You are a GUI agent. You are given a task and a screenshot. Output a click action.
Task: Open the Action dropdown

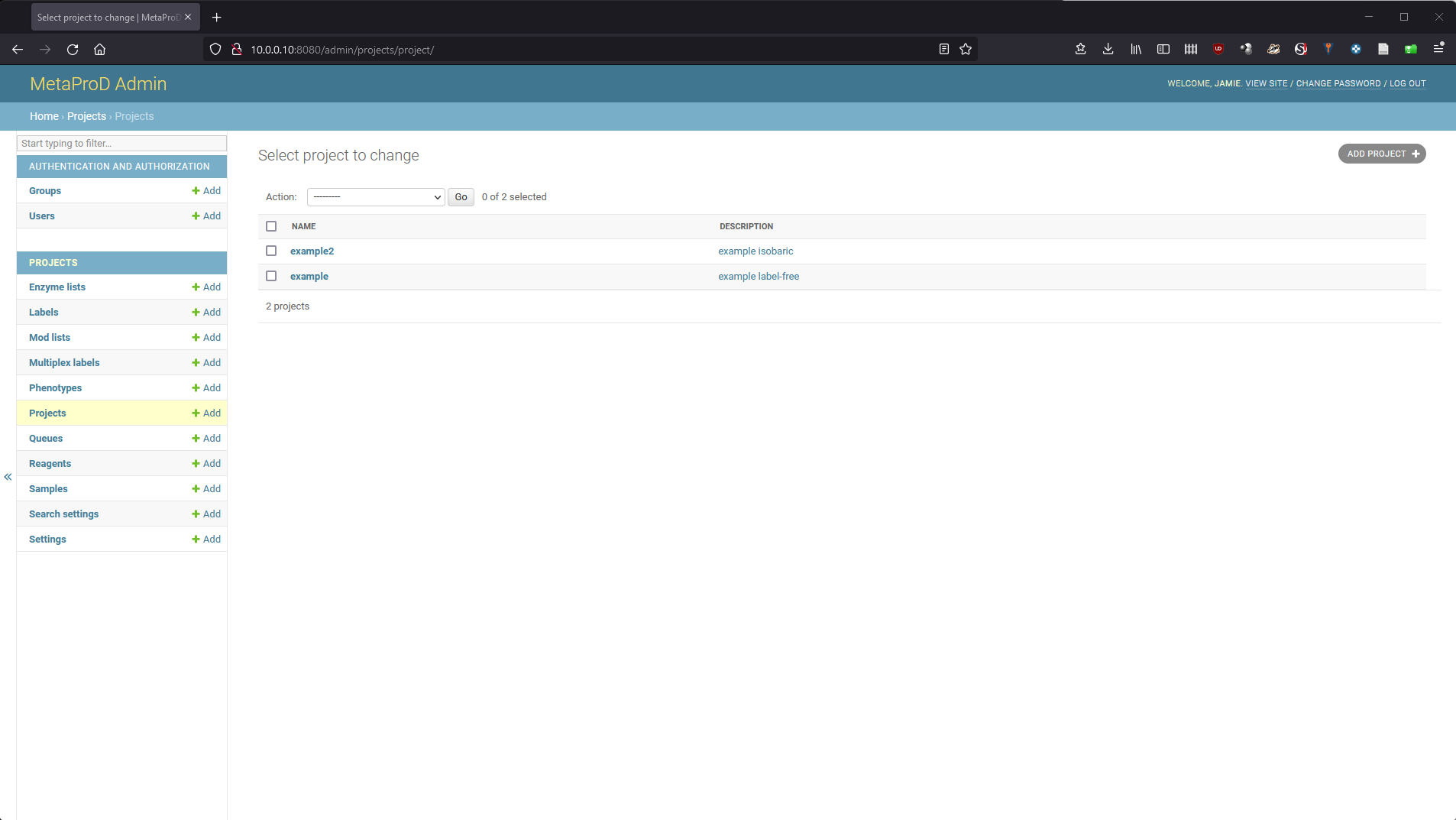click(376, 197)
